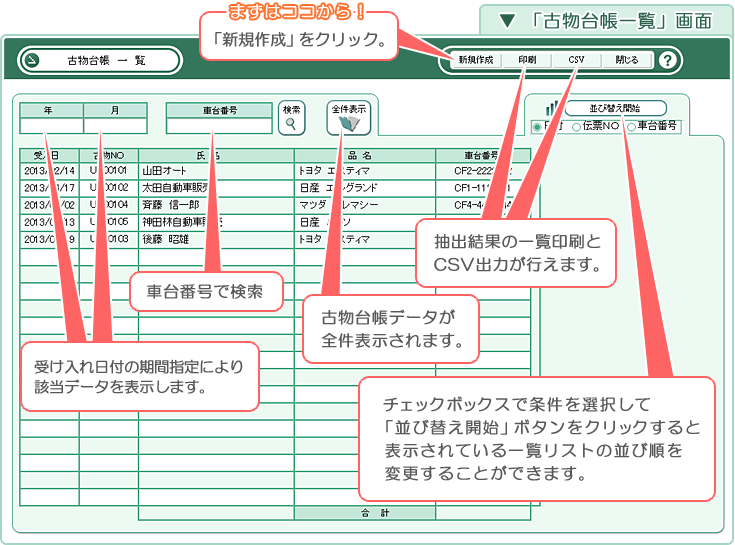Click the 車台番号 table column header
Screen dimensions: 735x545
tap(483, 156)
